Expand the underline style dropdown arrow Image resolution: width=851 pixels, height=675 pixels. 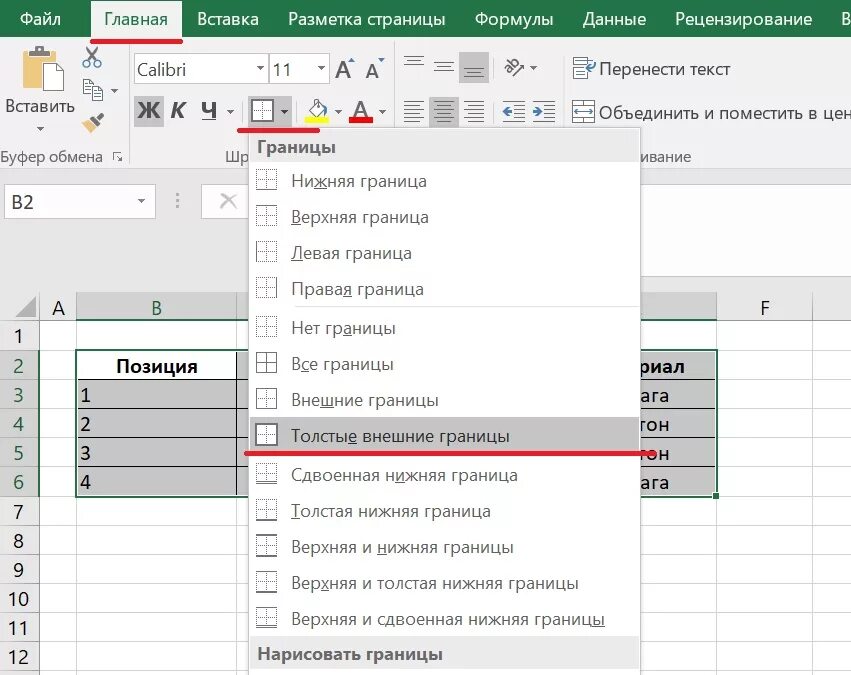pos(230,112)
